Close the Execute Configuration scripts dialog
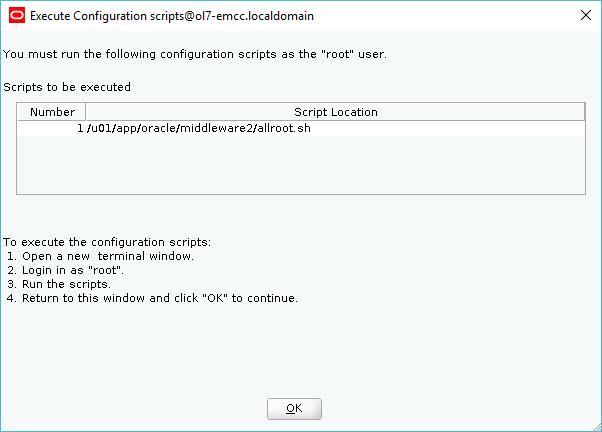Screen dimensions: 602x432 [x=586, y=15]
